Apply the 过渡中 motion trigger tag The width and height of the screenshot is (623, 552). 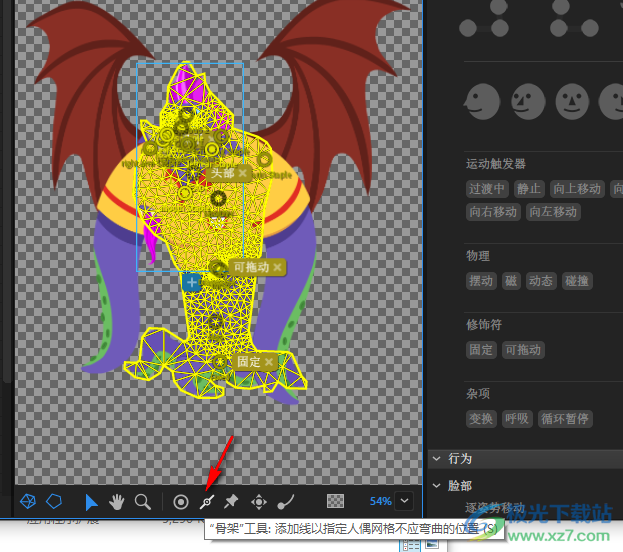click(x=487, y=189)
